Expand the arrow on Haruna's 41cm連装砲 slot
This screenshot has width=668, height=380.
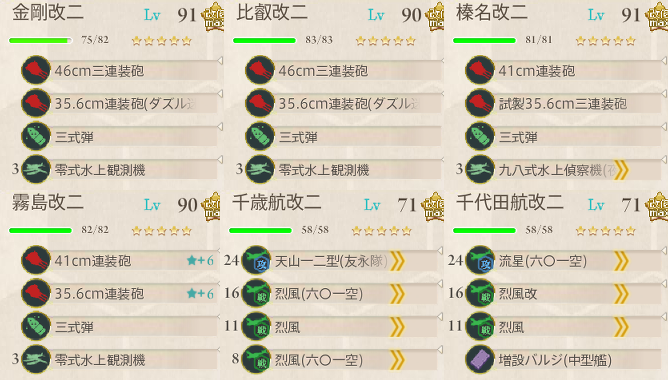coord(664,60)
